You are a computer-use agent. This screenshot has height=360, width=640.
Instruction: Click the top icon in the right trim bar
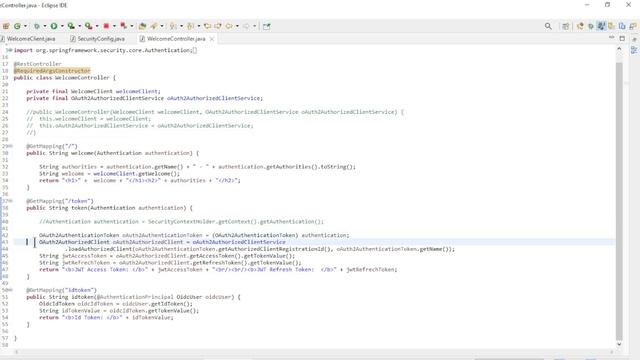click(634, 40)
